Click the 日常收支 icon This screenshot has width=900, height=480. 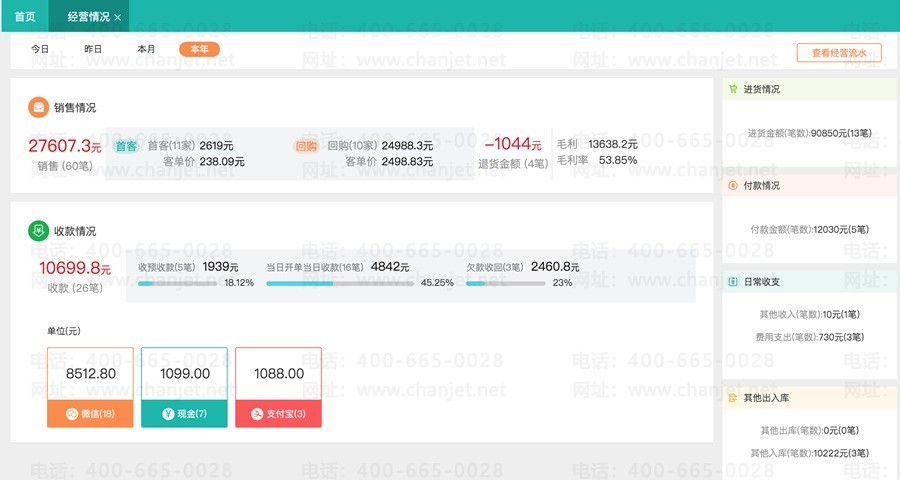click(733, 282)
